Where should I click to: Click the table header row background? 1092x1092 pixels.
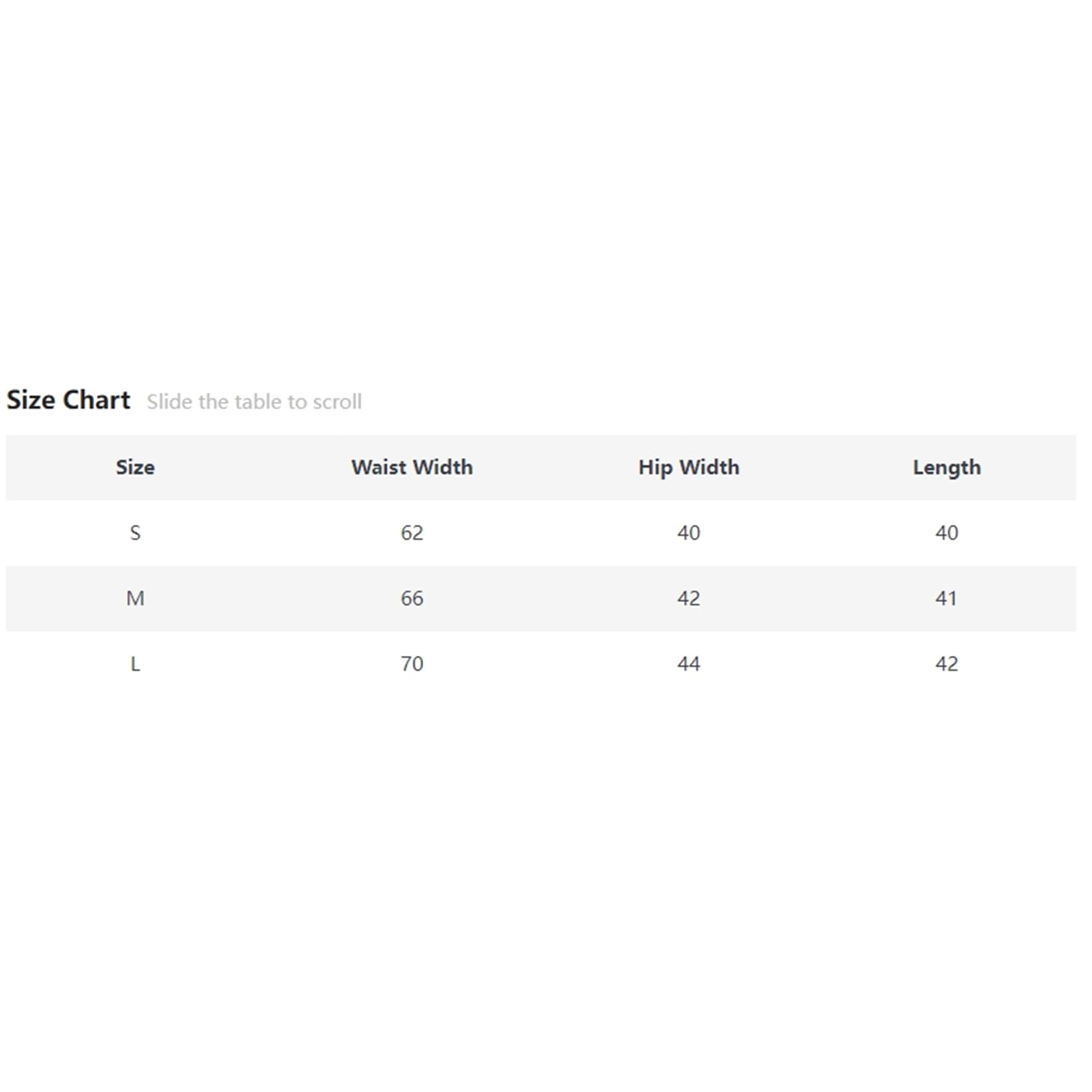point(541,467)
